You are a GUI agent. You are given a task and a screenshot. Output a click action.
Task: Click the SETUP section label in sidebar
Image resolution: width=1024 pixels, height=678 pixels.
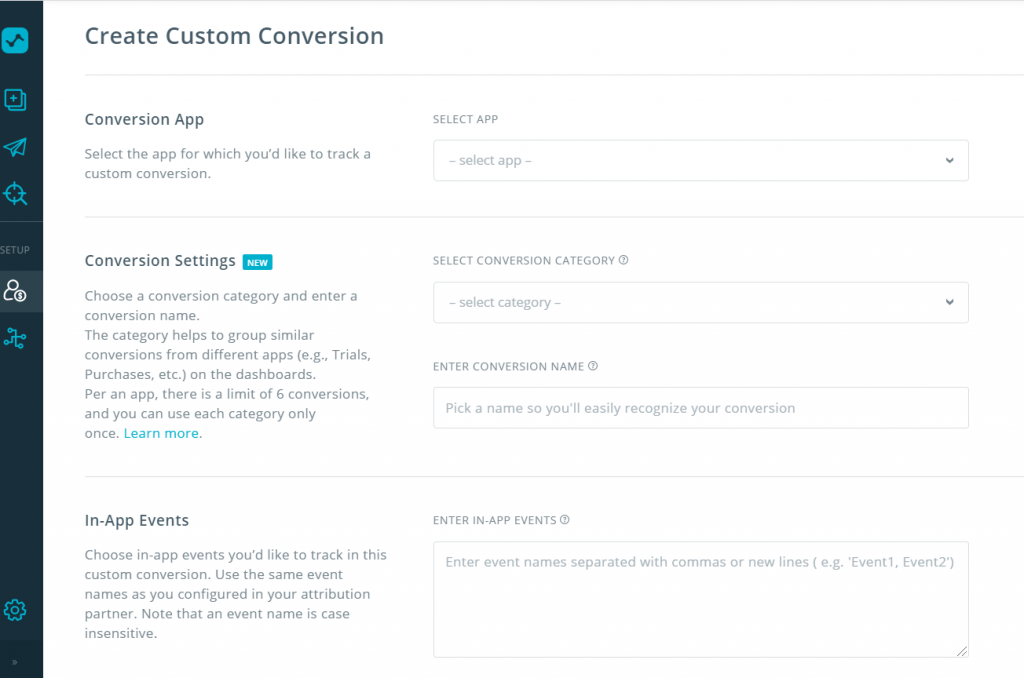[x=17, y=248]
